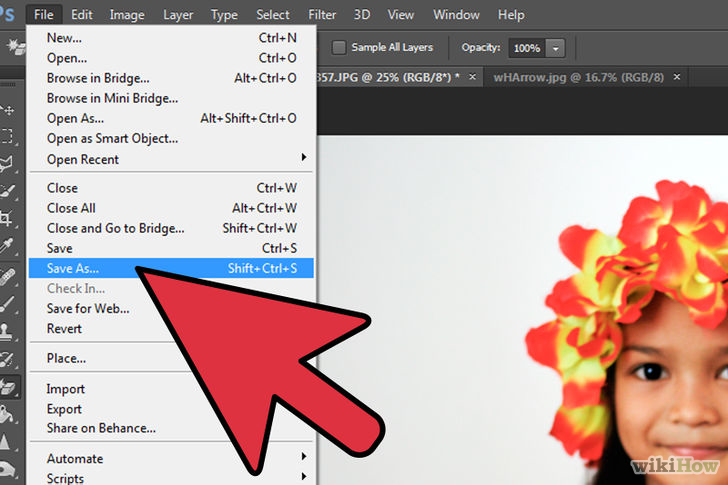This screenshot has width=728, height=485.
Task: Choose Import menu entry
Action: point(65,389)
